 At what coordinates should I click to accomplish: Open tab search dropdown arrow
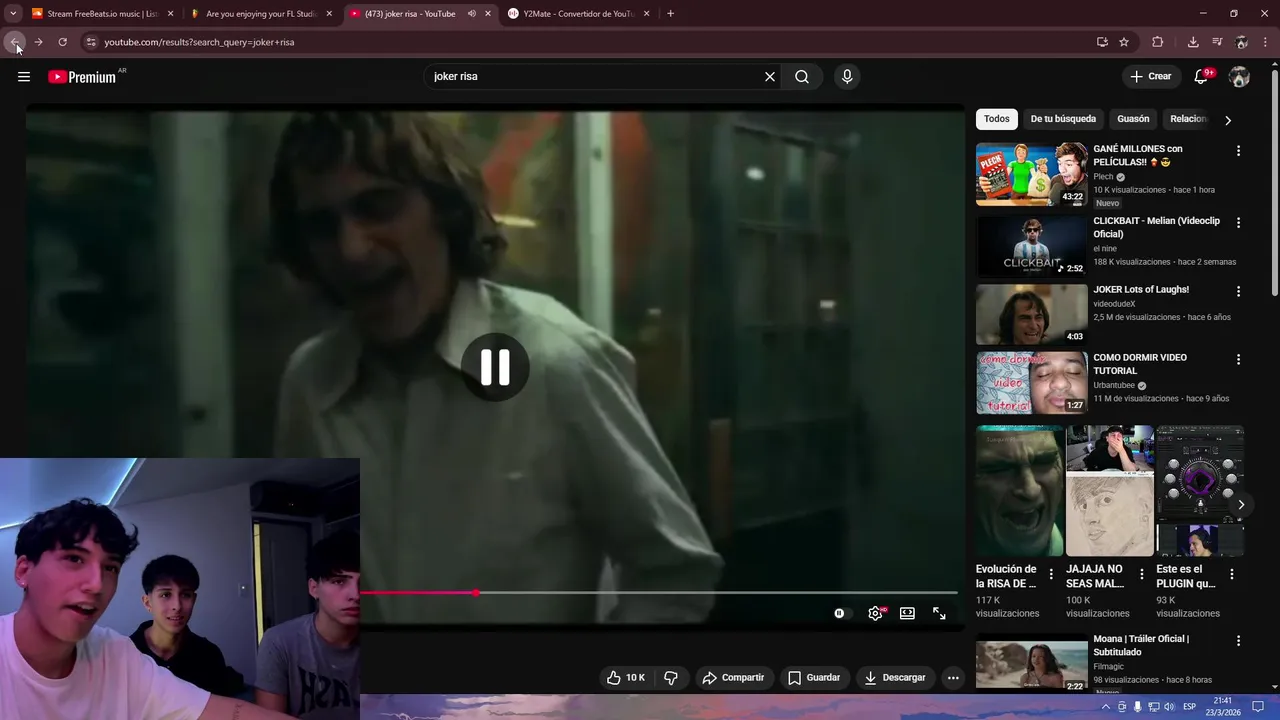pyautogui.click(x=13, y=14)
